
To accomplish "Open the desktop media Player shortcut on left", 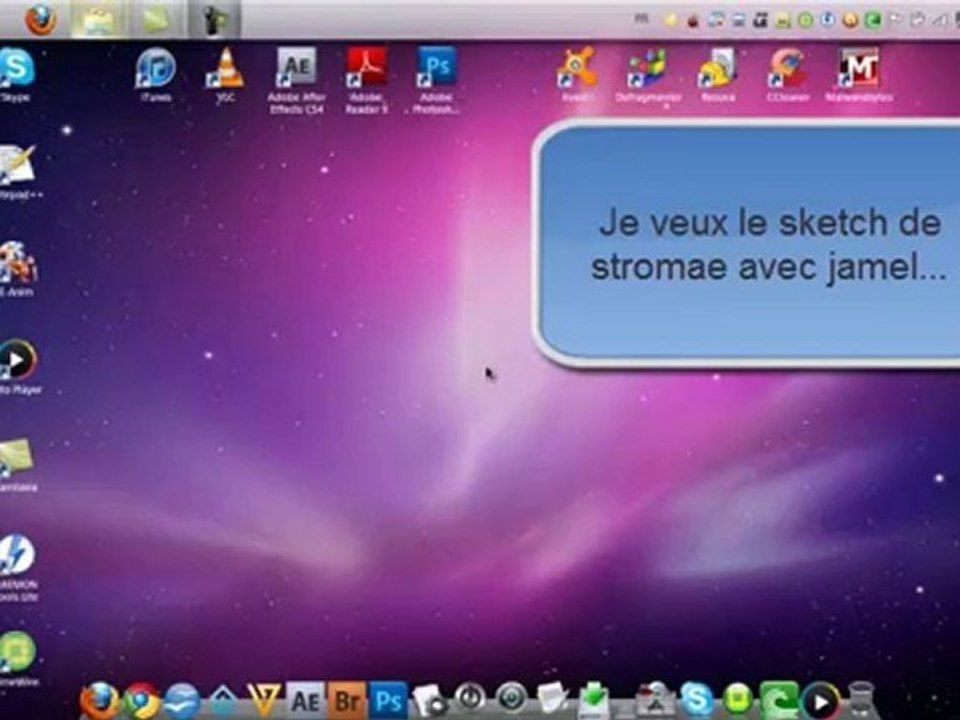I will click(18, 367).
